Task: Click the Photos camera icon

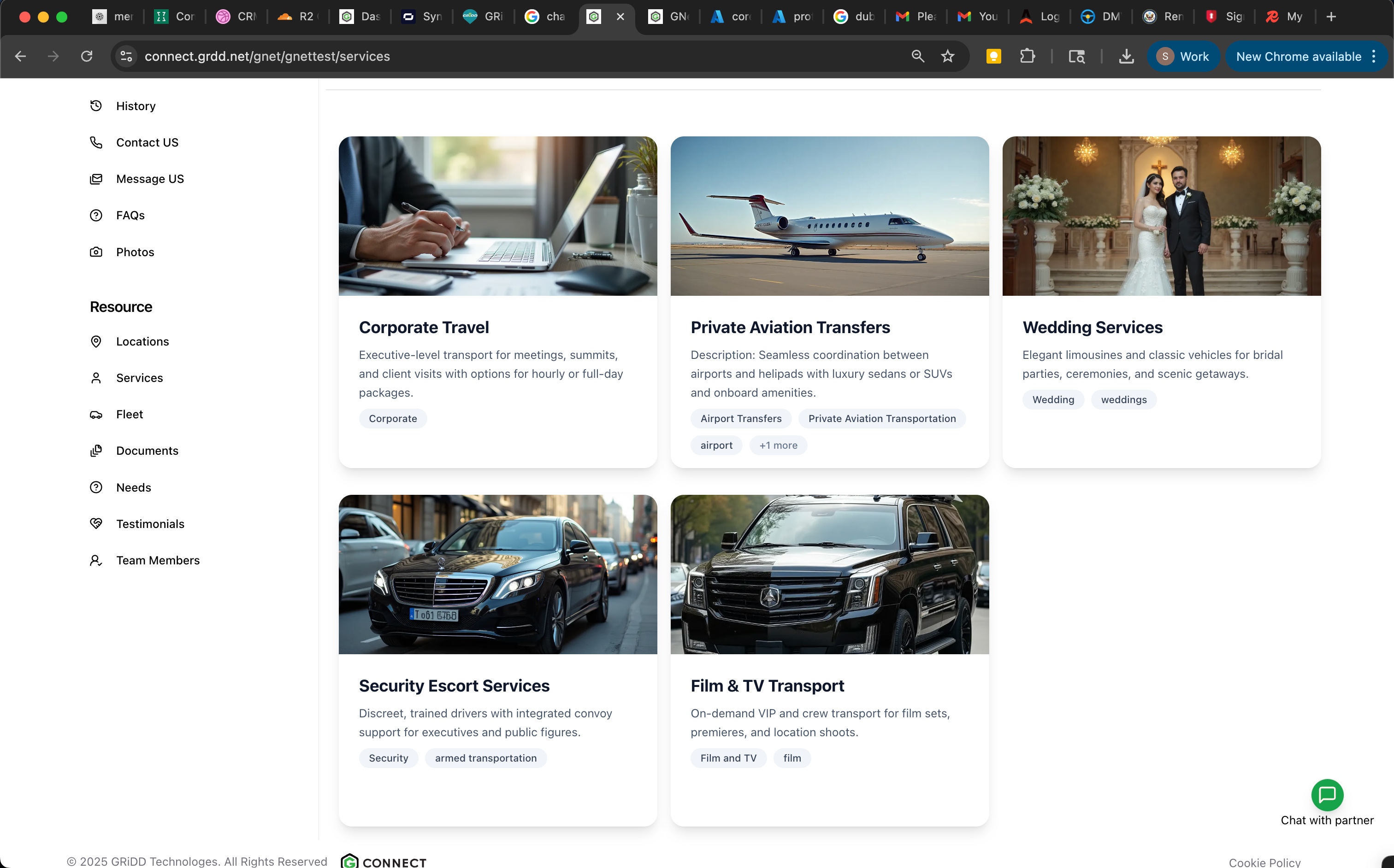Action: coord(96,252)
